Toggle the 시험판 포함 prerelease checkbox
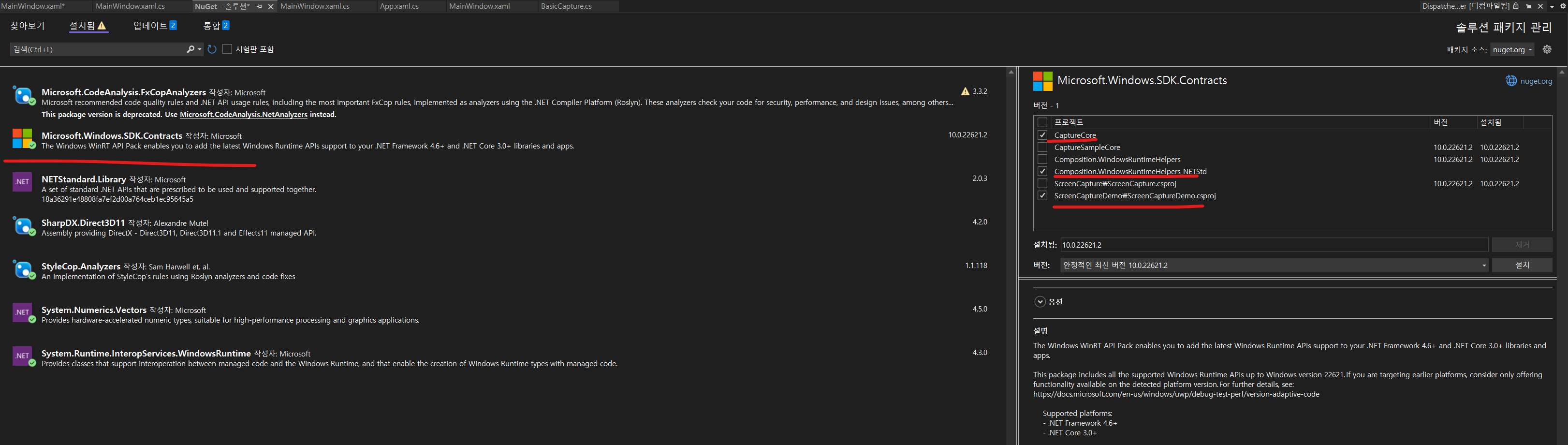 pos(227,49)
